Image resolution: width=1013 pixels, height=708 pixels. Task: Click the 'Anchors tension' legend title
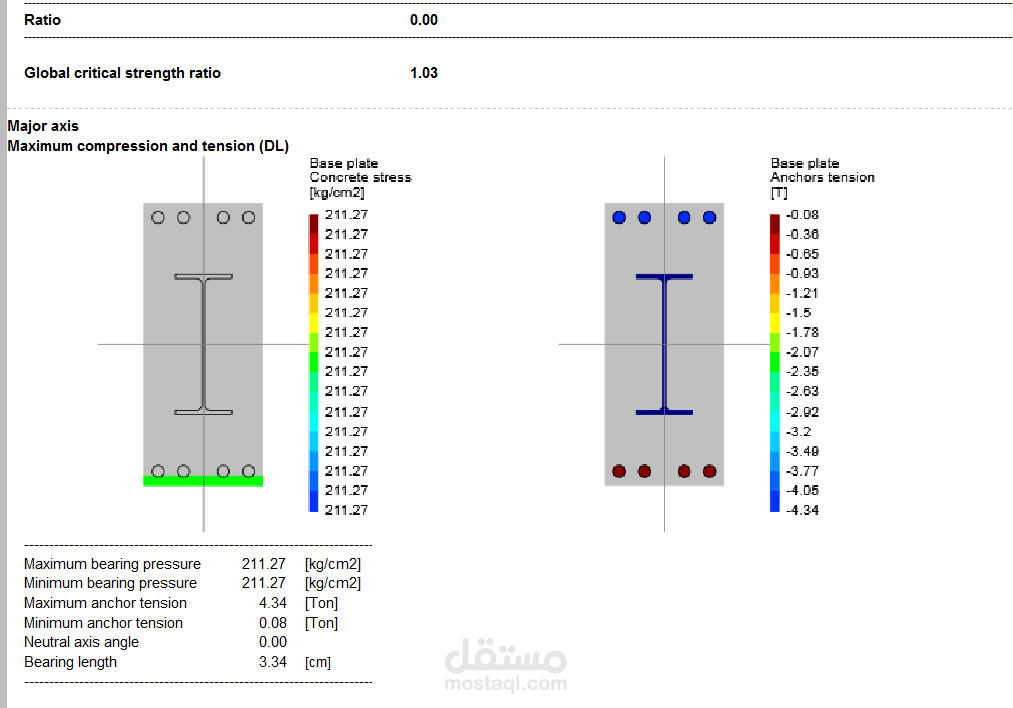point(822,177)
